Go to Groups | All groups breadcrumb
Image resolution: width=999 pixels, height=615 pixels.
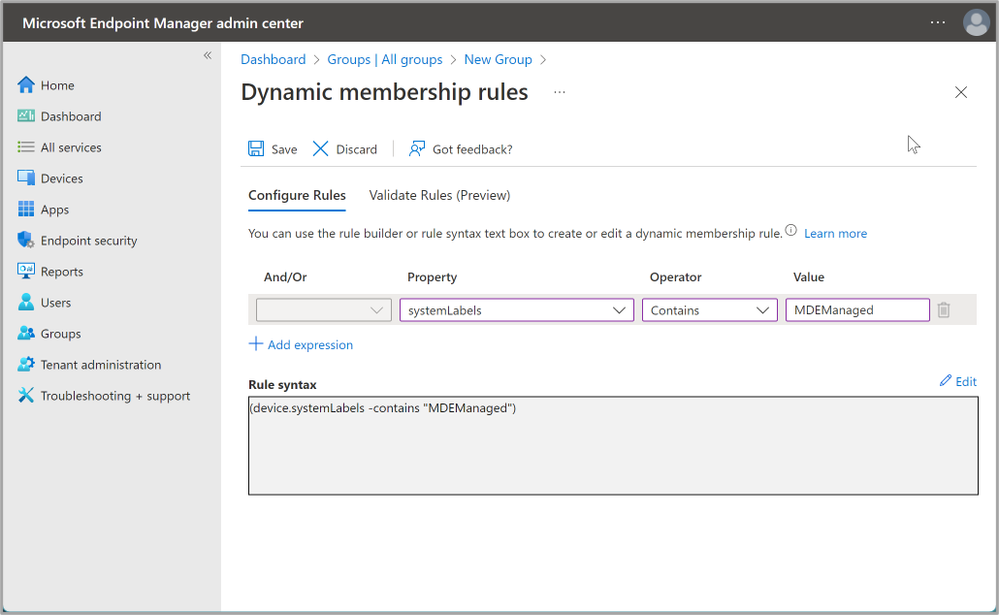click(385, 59)
